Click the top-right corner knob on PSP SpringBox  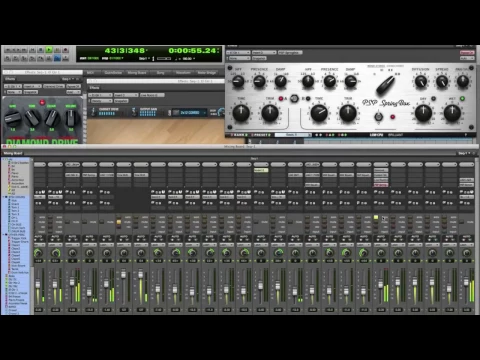[x=463, y=81]
